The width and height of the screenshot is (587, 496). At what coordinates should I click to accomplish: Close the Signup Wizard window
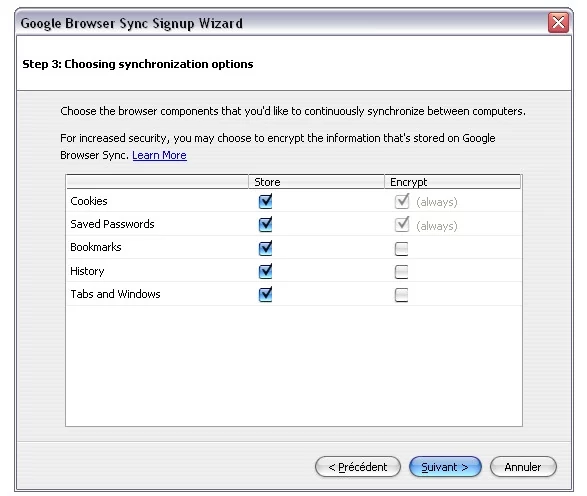558,23
